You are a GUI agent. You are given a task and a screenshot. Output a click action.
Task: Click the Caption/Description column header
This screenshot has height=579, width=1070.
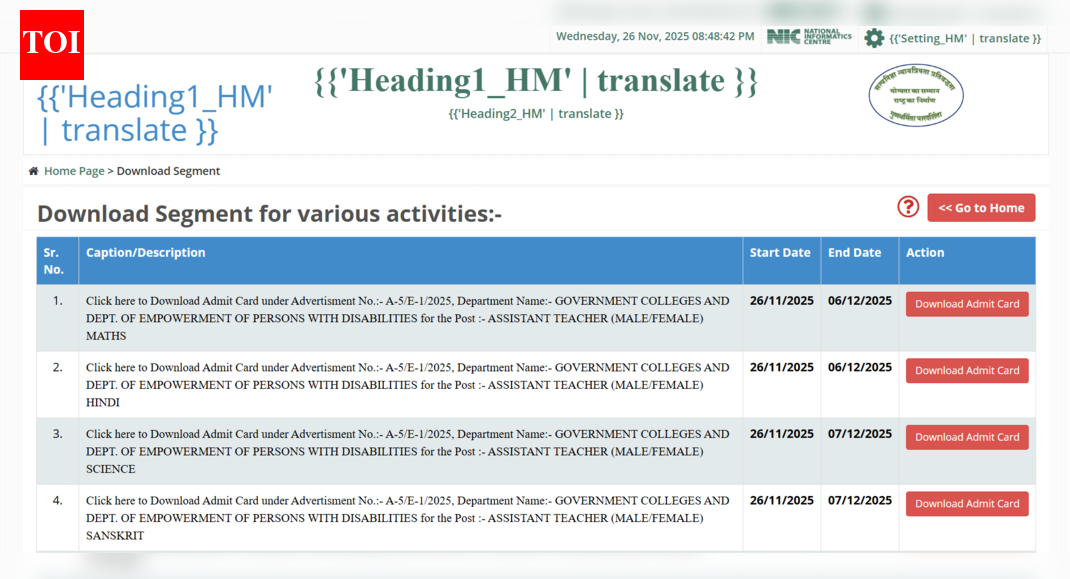pyautogui.click(x=145, y=253)
